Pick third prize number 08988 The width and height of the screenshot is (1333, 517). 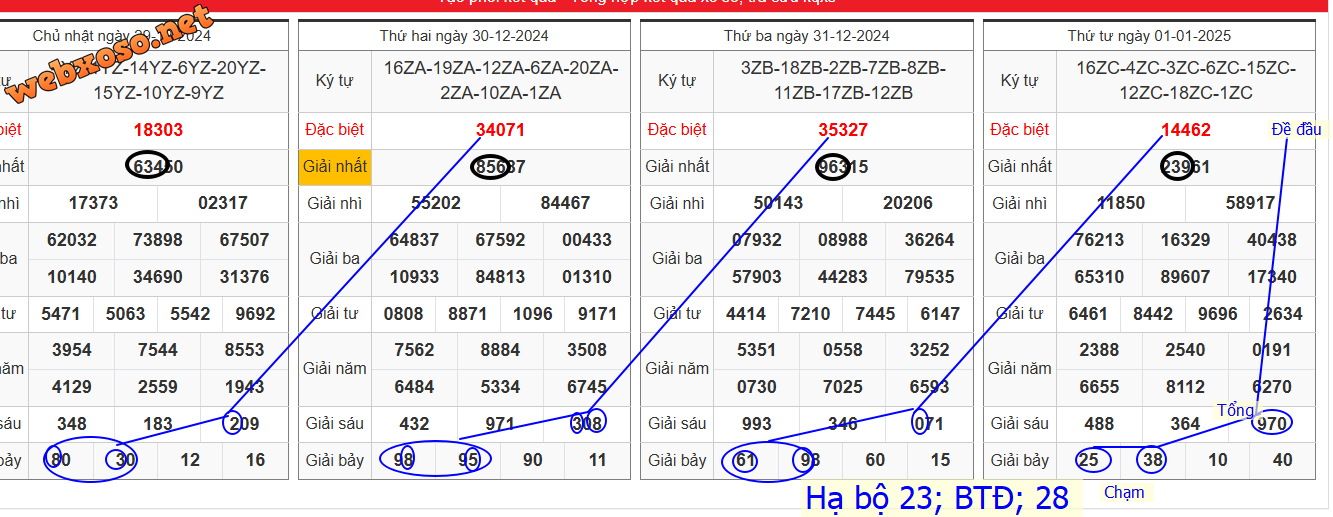point(843,240)
